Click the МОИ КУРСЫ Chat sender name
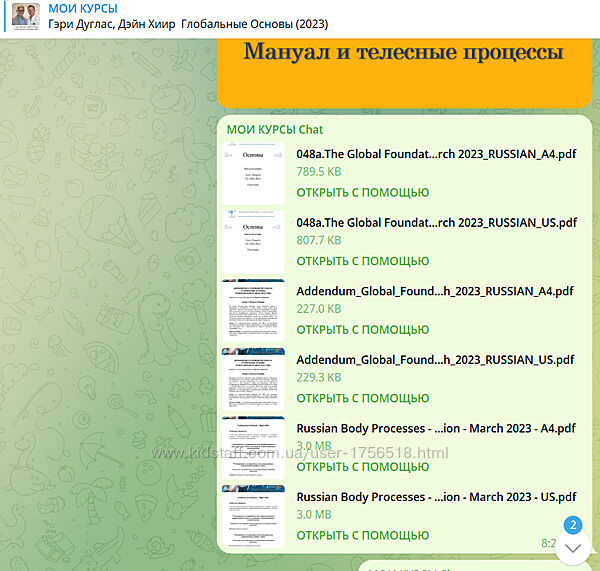 [275, 129]
